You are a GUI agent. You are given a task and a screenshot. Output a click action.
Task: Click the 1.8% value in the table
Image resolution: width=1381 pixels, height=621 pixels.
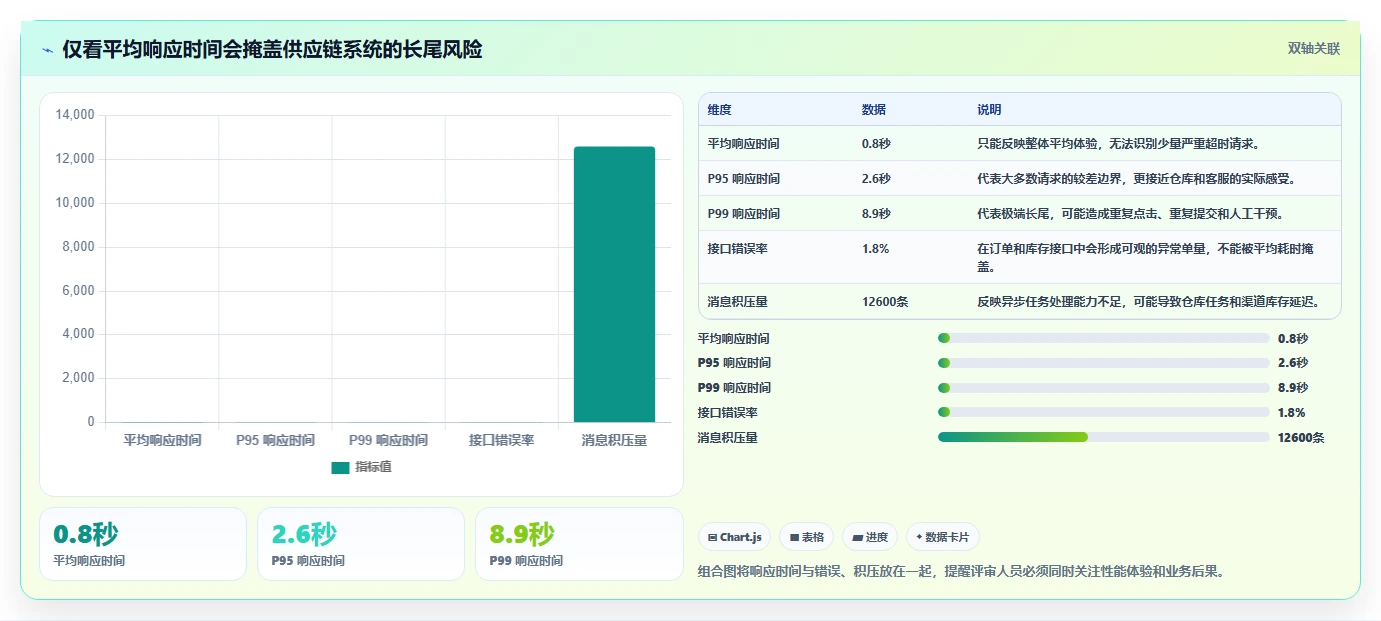[x=875, y=248]
